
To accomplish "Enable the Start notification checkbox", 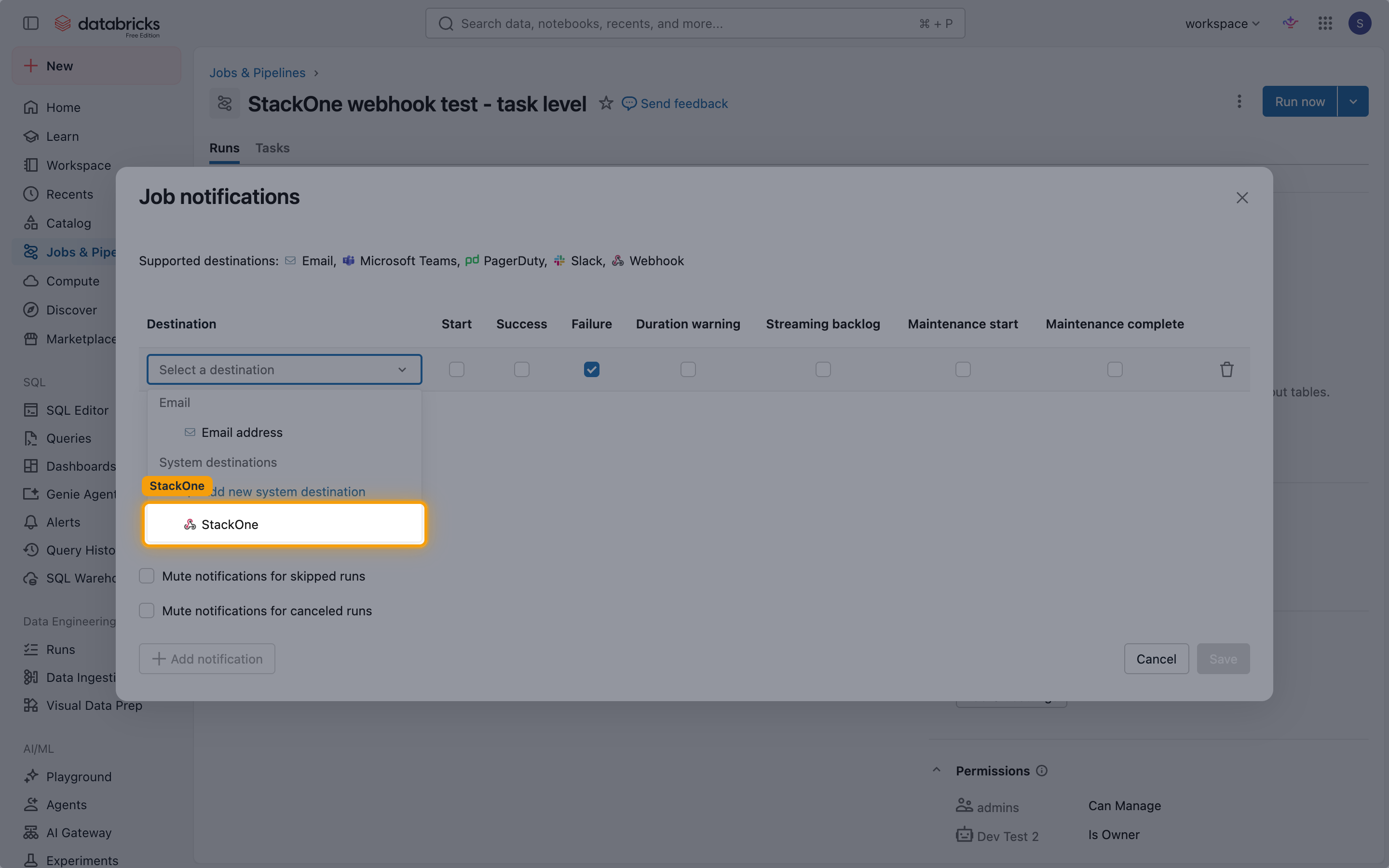I will (456, 369).
